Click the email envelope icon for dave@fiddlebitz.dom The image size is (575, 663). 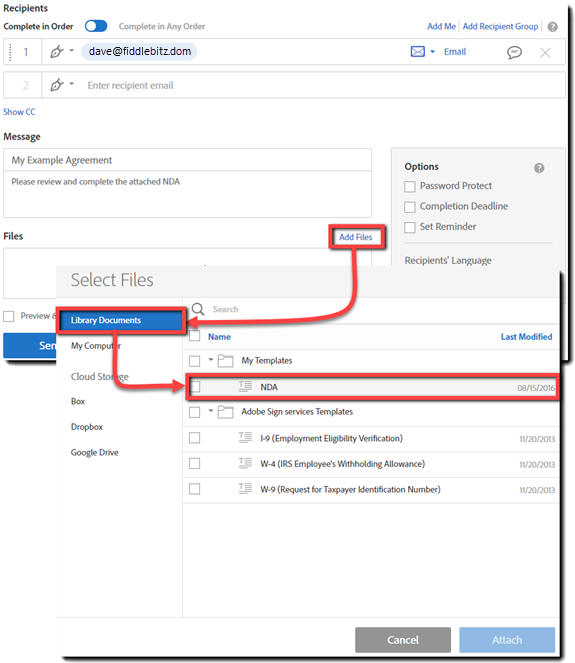click(x=418, y=52)
